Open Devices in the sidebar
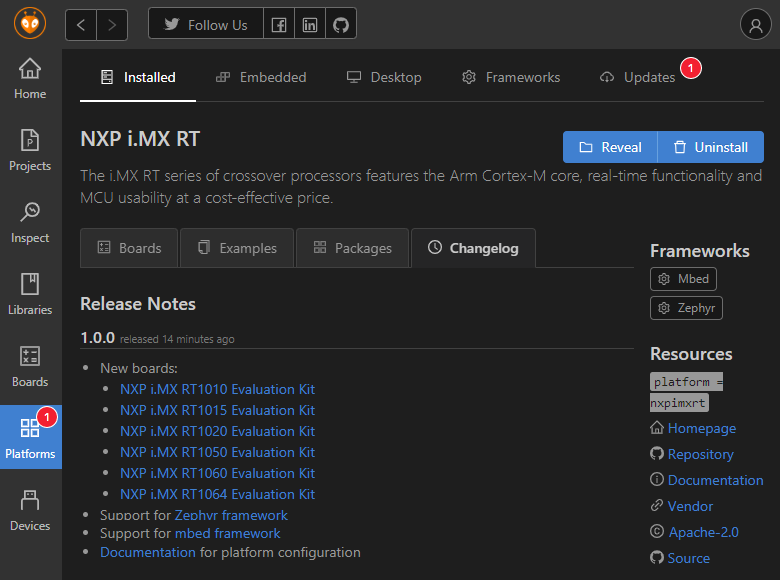 [x=30, y=511]
